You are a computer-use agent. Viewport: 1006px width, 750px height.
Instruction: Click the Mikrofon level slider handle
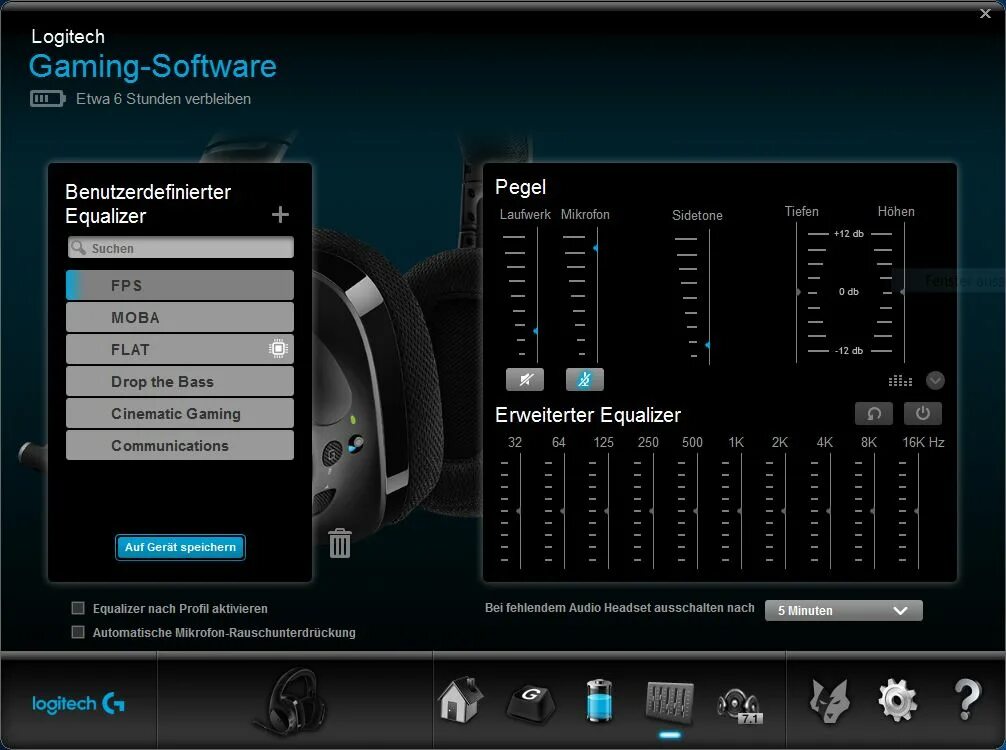(x=595, y=248)
